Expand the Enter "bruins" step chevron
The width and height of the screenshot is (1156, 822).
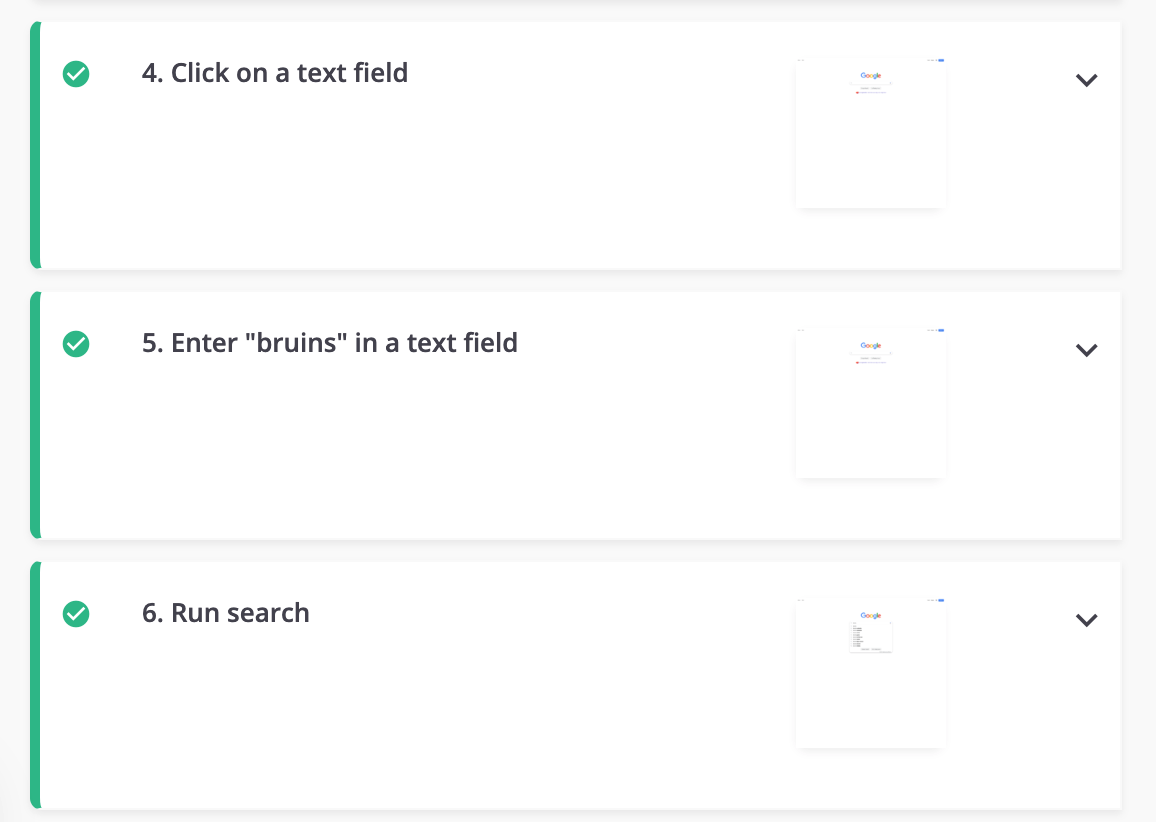click(1086, 349)
